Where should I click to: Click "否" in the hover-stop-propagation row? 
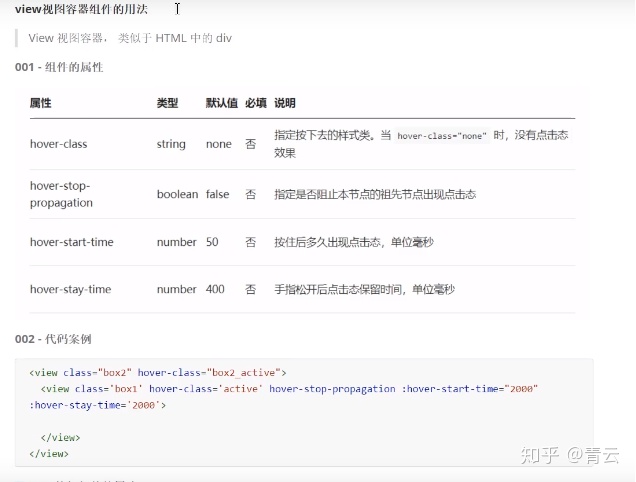(x=251, y=194)
